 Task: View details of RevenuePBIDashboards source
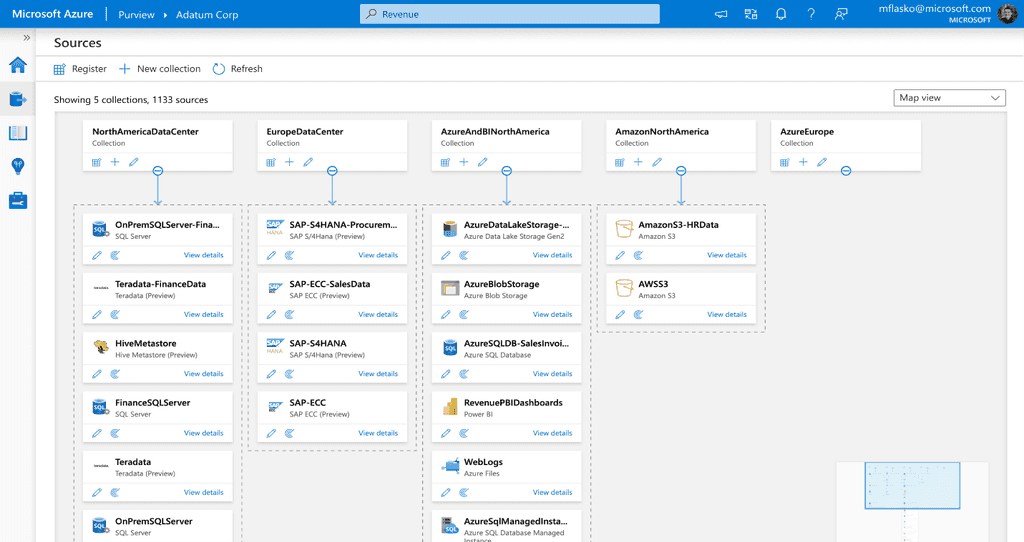point(552,433)
